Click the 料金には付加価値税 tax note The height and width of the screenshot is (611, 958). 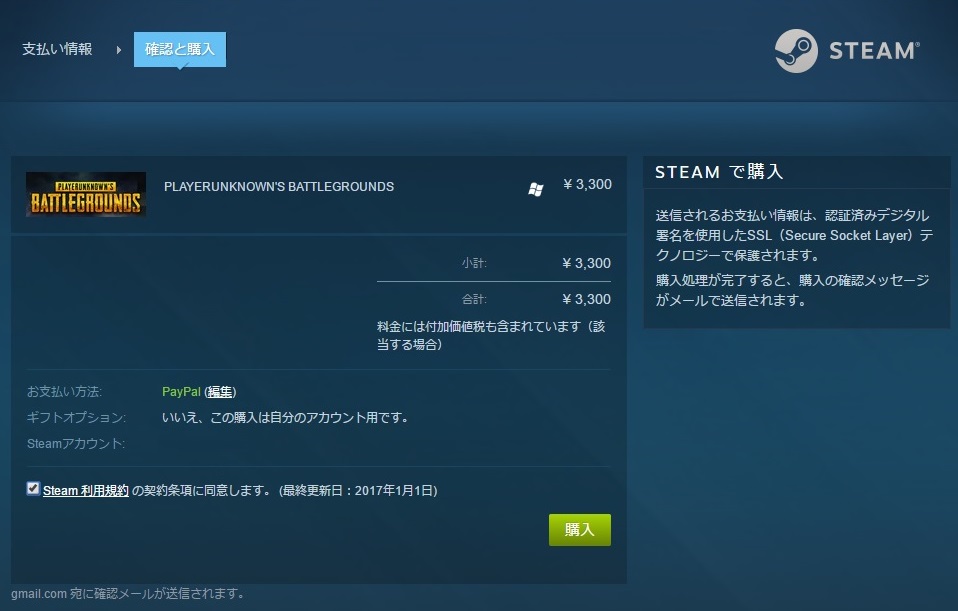pos(491,335)
